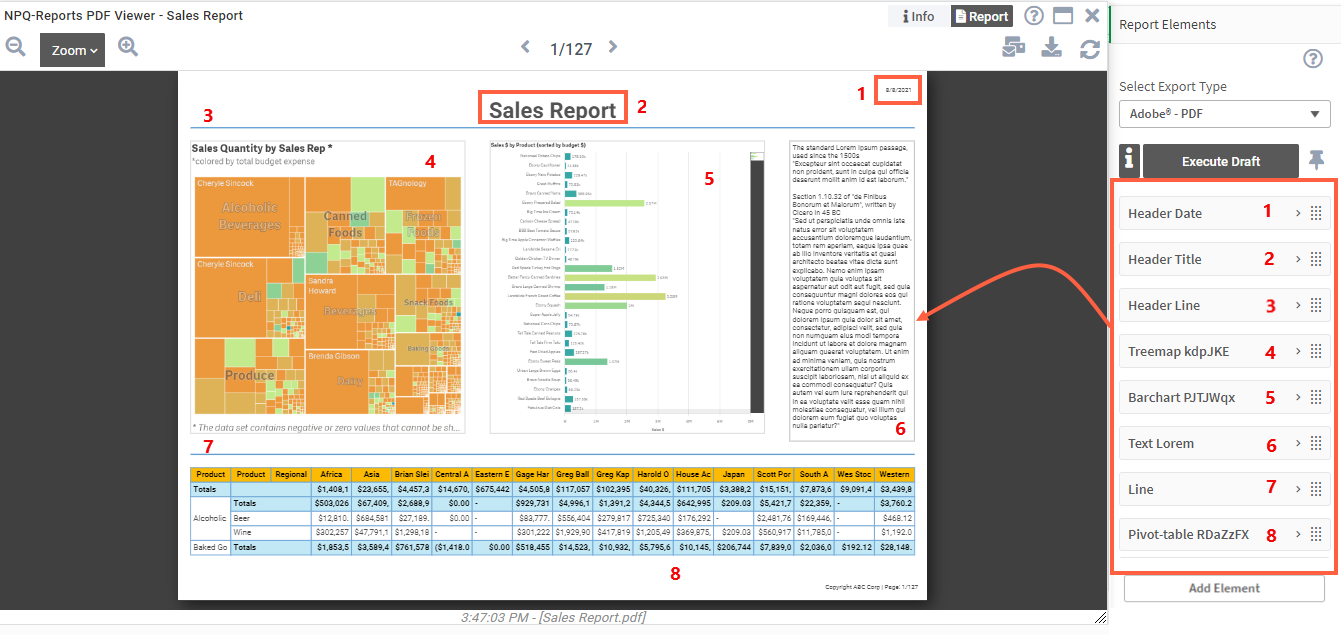Open the Zoom dropdown

click(72, 50)
